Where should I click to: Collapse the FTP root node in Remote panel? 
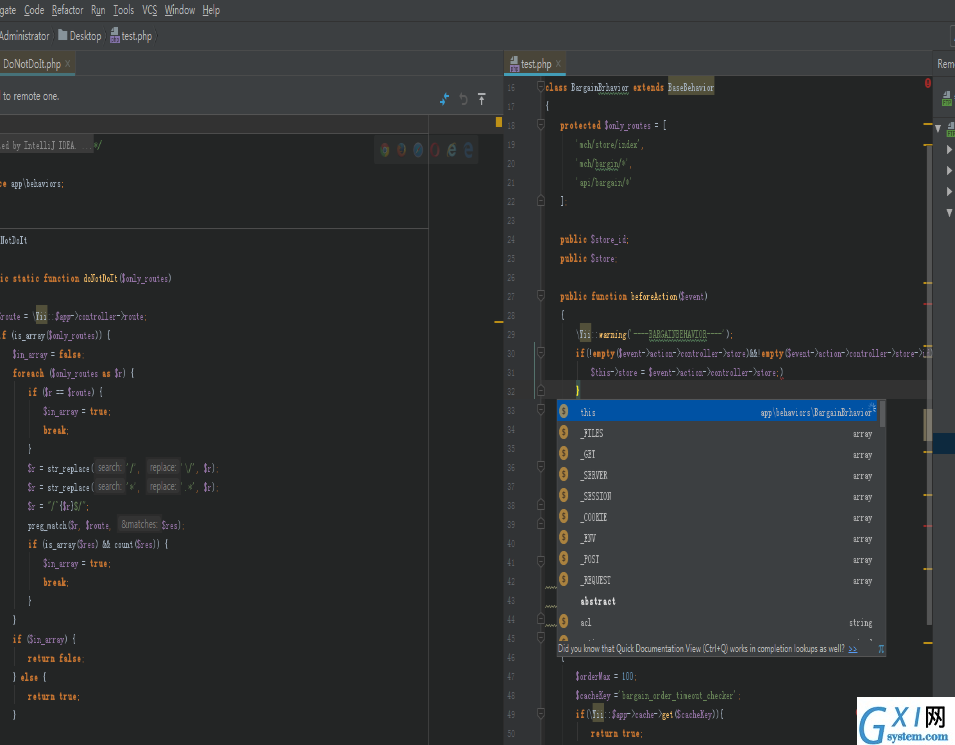point(938,129)
